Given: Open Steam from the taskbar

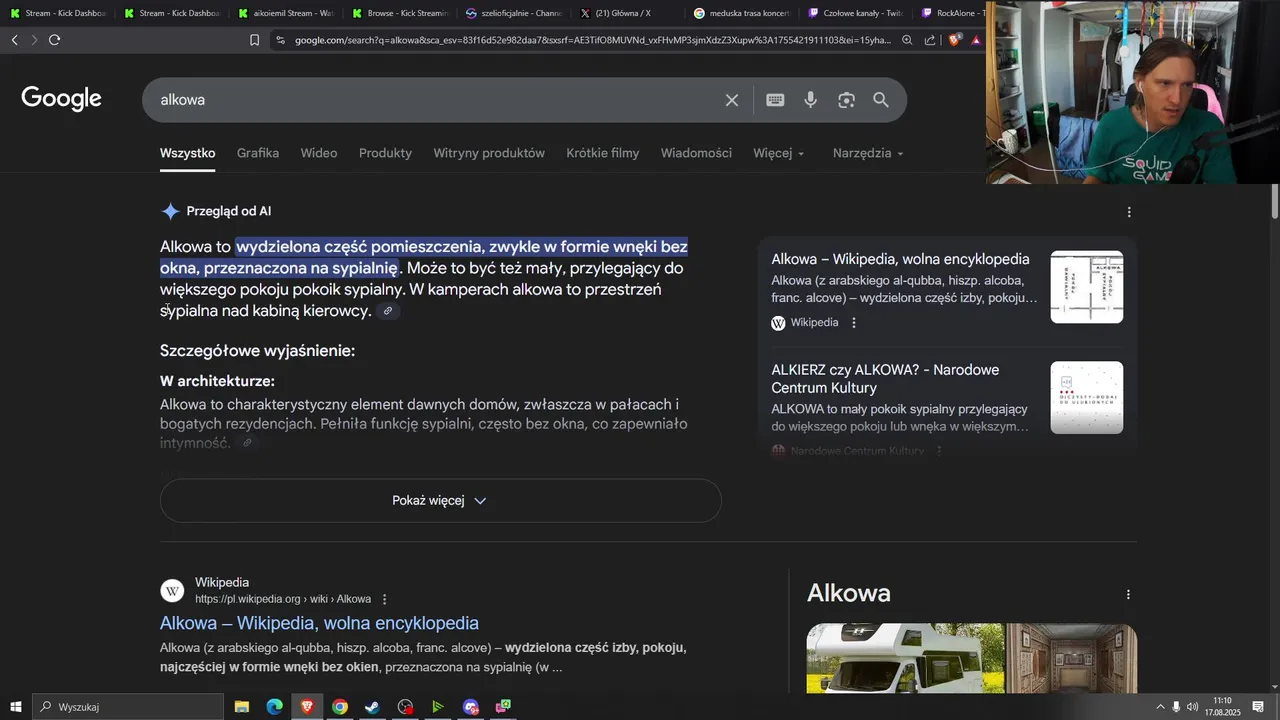Looking at the screenshot, I should pyautogui.click(x=372, y=707).
